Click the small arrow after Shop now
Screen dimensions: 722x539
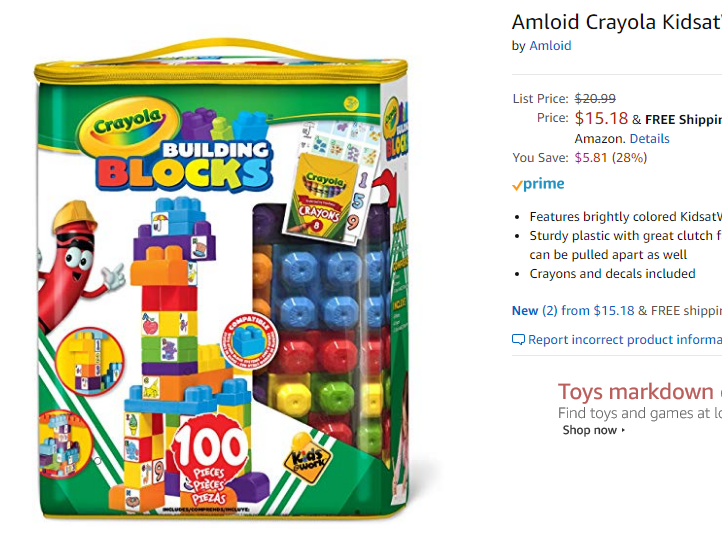click(x=623, y=430)
